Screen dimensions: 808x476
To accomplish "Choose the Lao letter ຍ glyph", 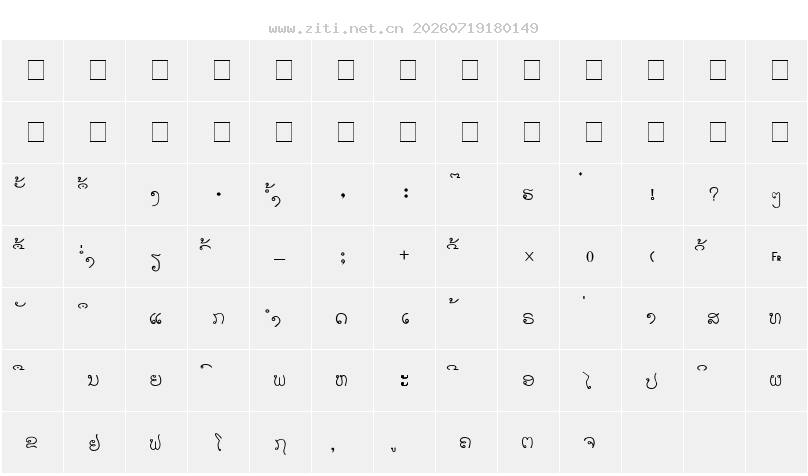I will click(156, 380).
